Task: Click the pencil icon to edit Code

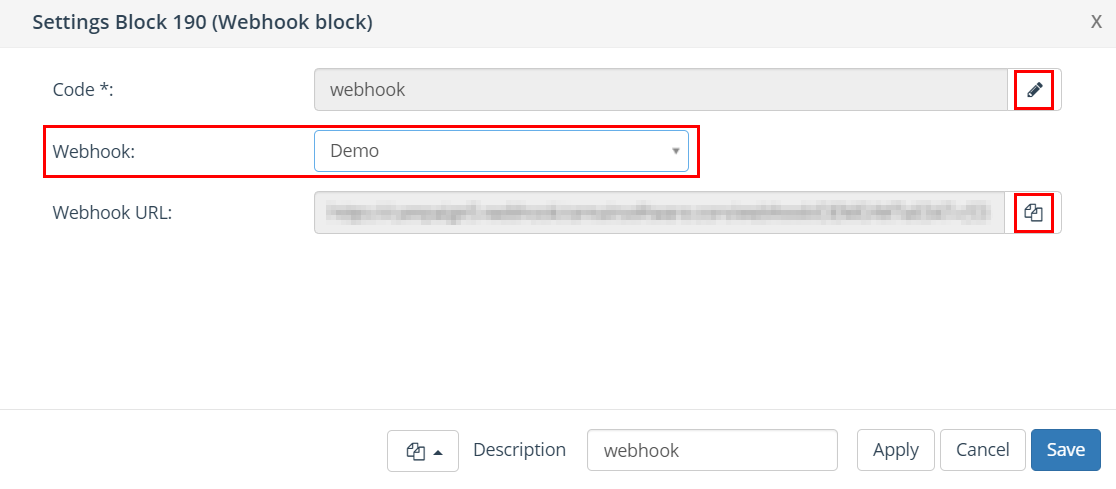Action: 1034,90
